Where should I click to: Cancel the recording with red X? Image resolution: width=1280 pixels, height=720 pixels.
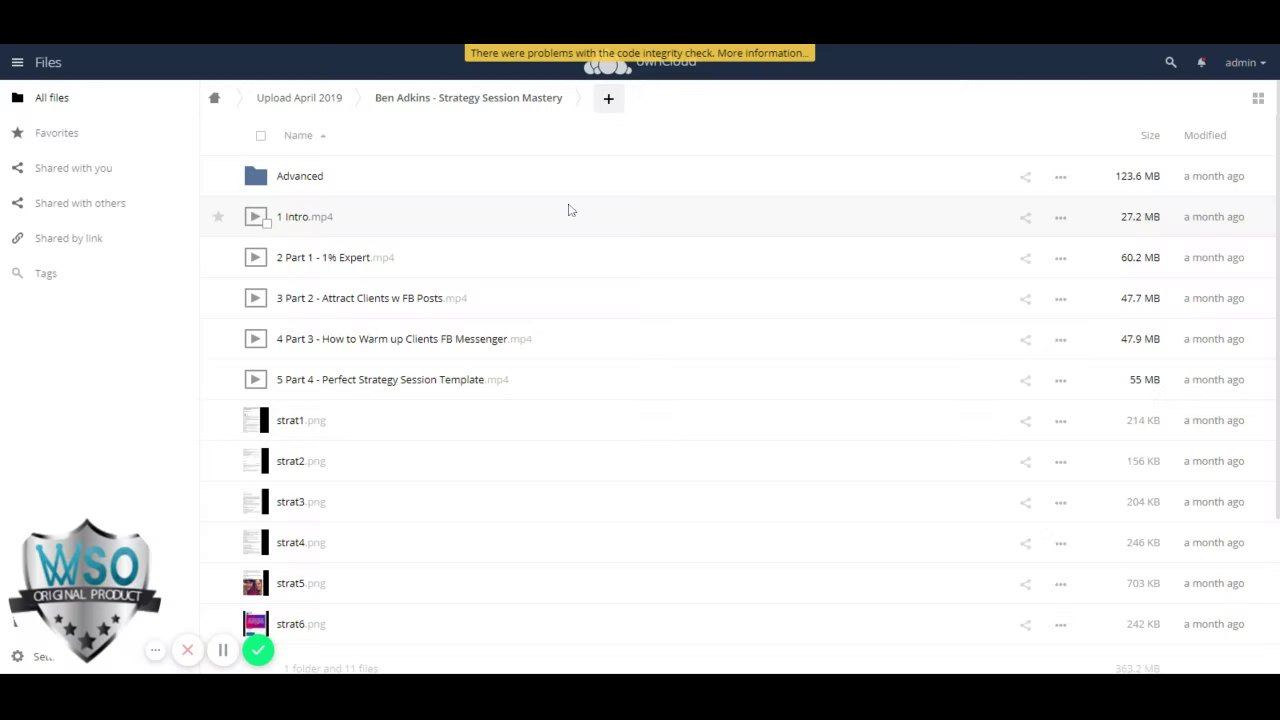(187, 651)
